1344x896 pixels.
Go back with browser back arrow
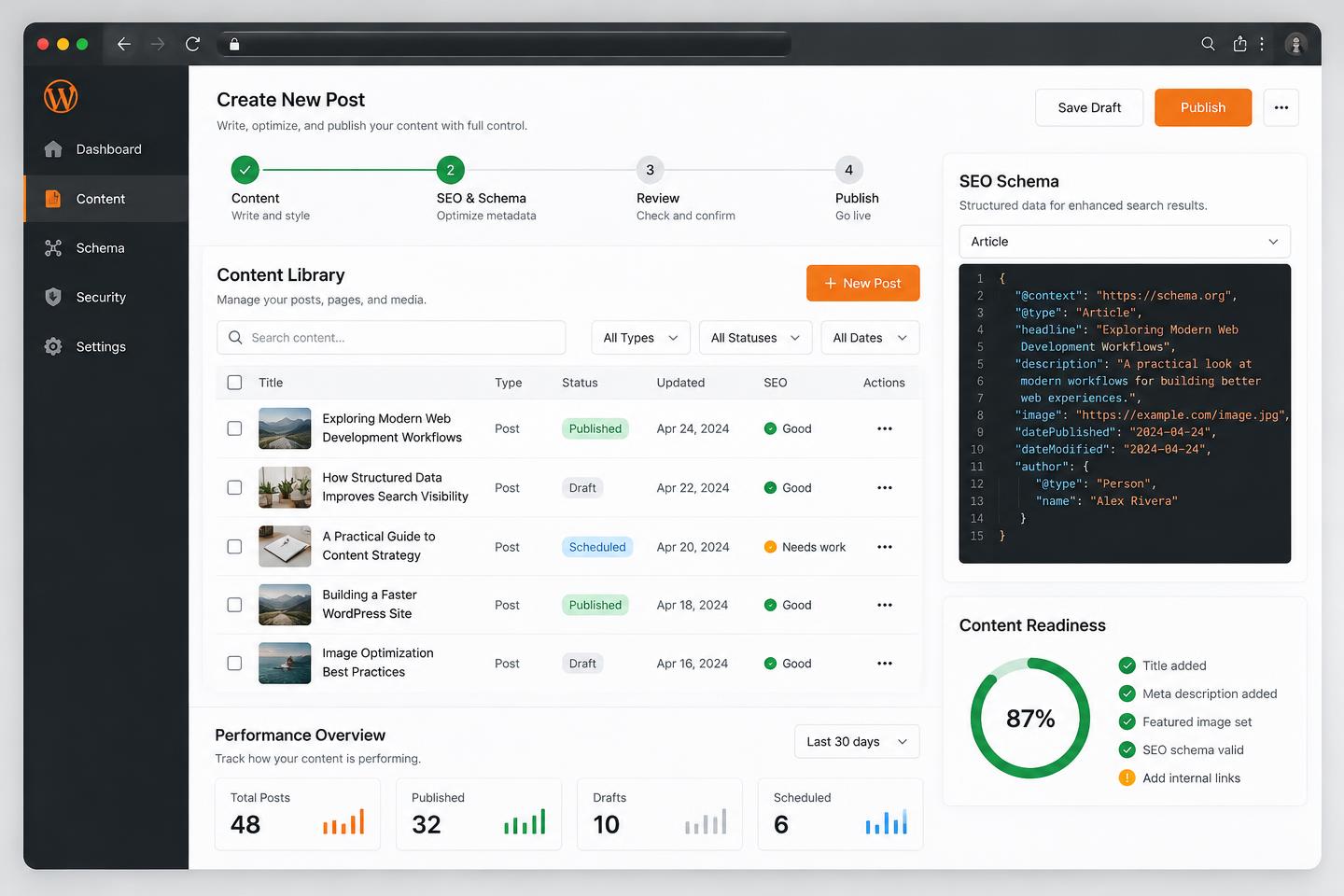point(123,44)
